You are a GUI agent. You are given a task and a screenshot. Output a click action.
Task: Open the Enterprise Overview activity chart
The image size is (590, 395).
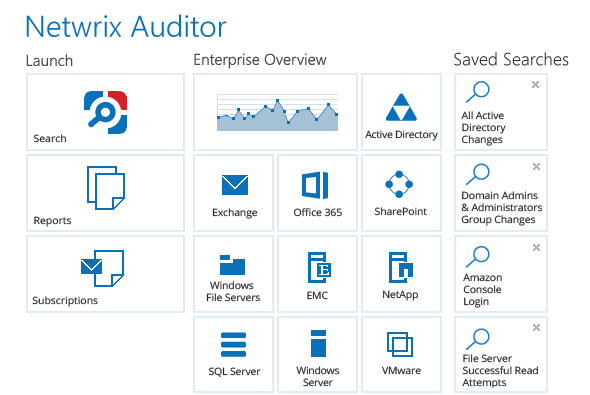[x=275, y=112]
